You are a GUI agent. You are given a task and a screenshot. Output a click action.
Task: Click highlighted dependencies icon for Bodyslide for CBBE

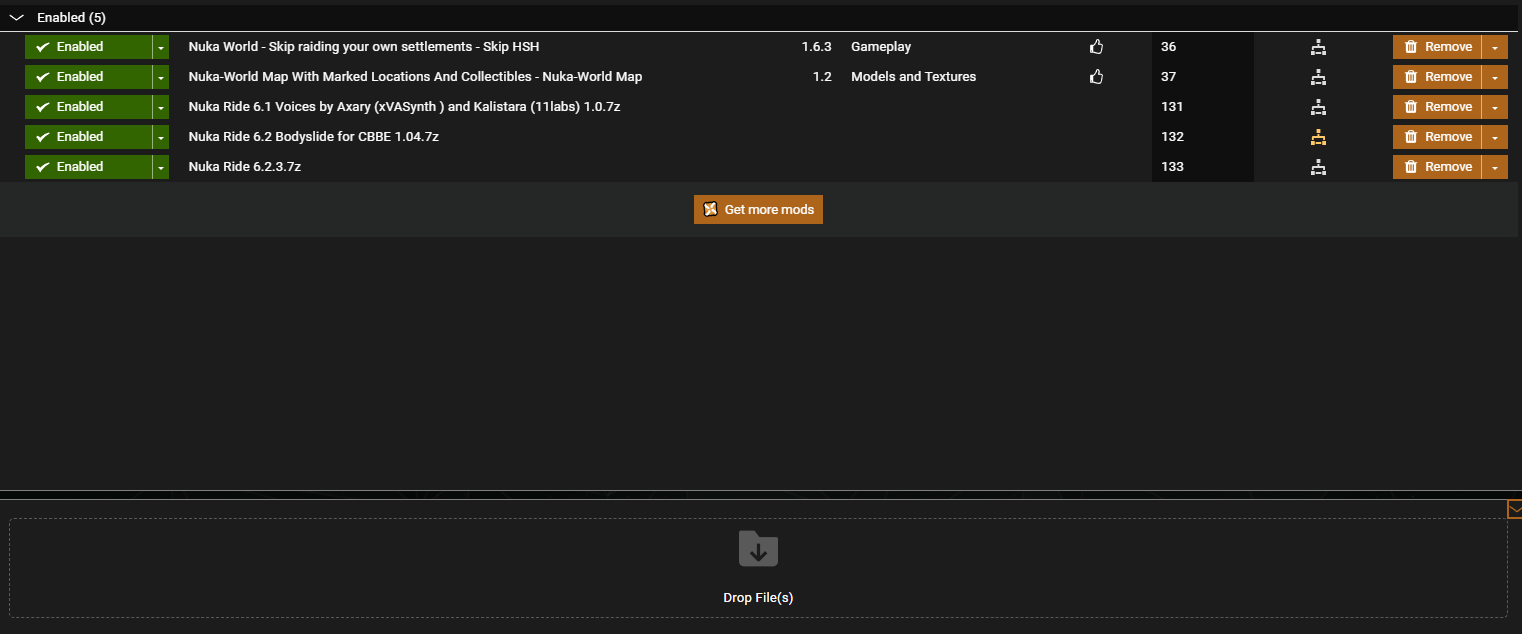pos(1318,137)
